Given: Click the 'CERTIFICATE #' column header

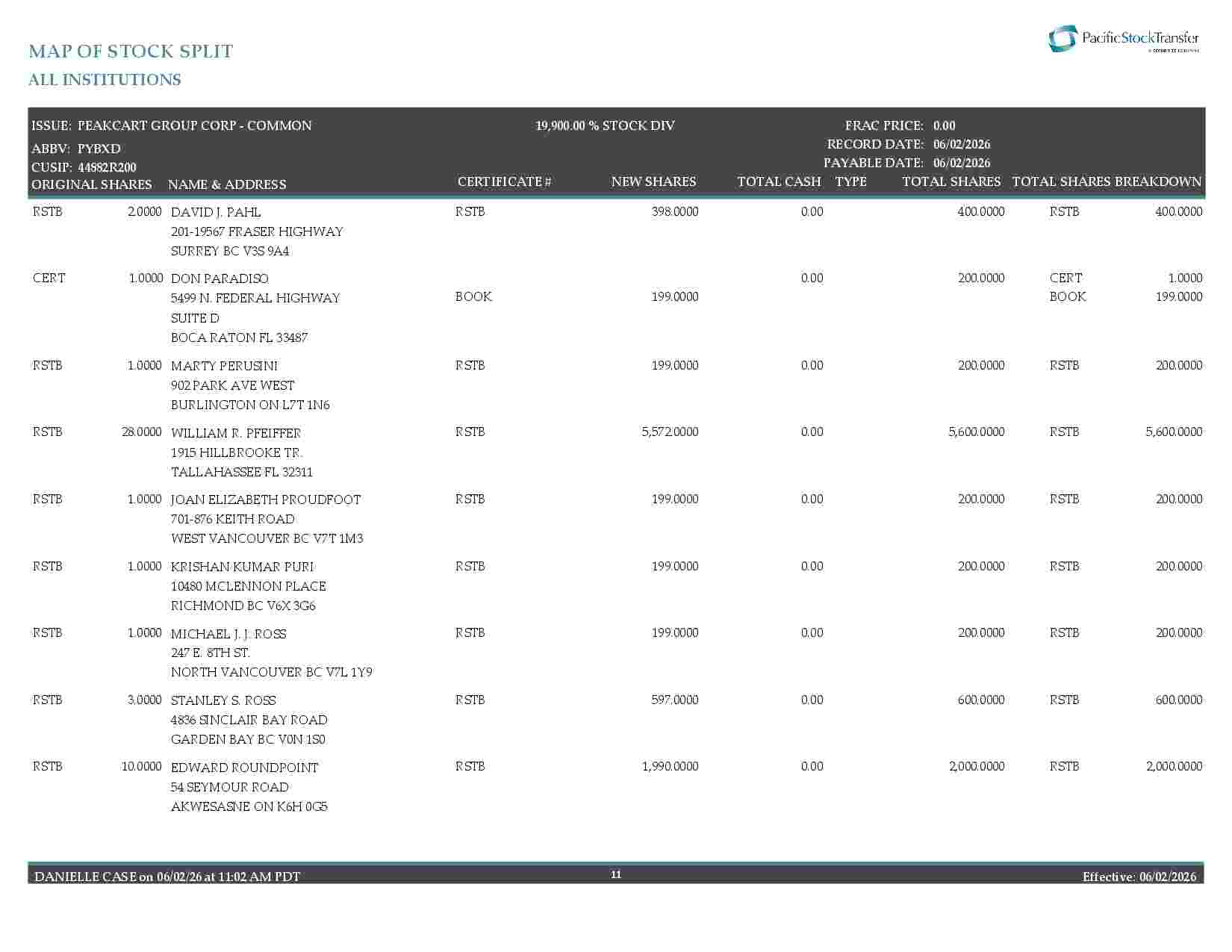Looking at the screenshot, I should tap(504, 181).
